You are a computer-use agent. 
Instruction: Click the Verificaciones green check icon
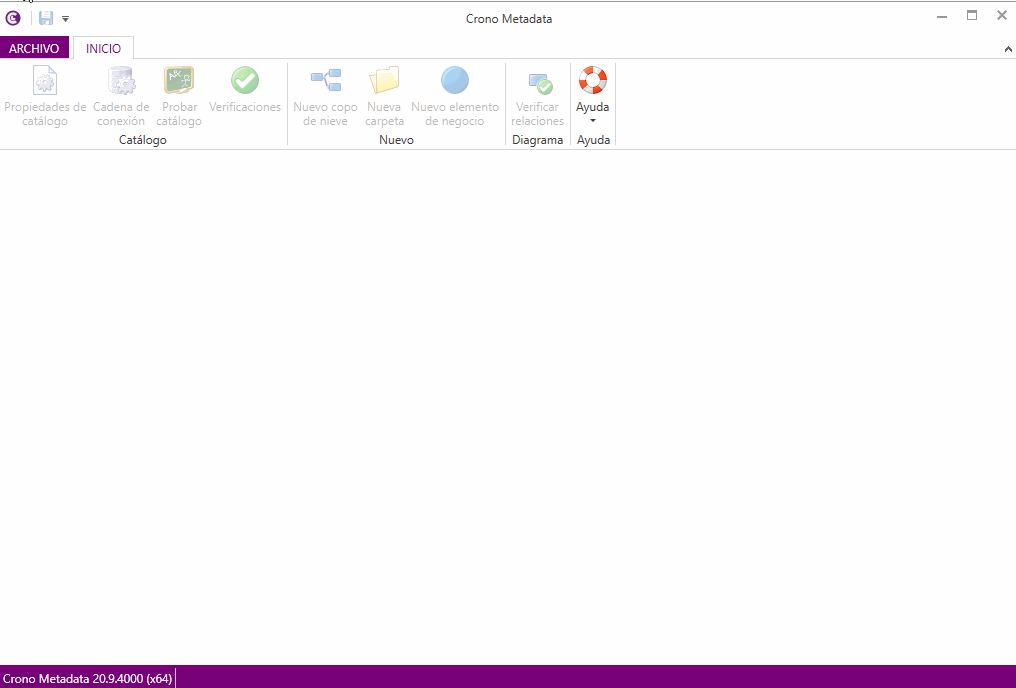coord(245,81)
